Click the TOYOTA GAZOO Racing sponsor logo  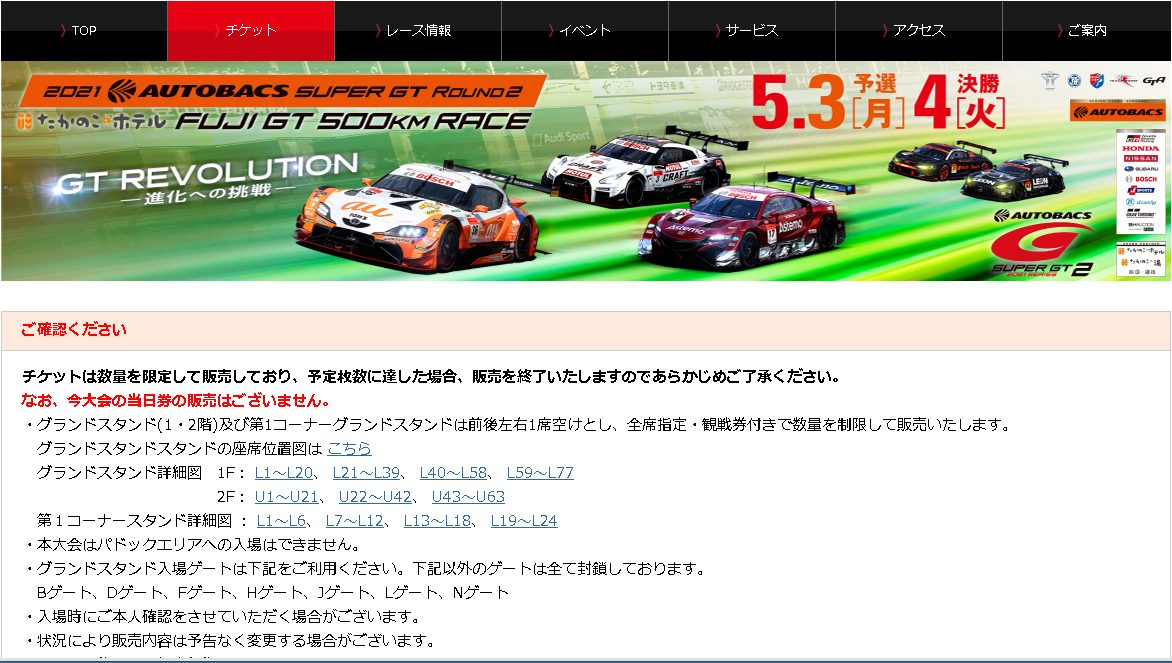(1141, 138)
